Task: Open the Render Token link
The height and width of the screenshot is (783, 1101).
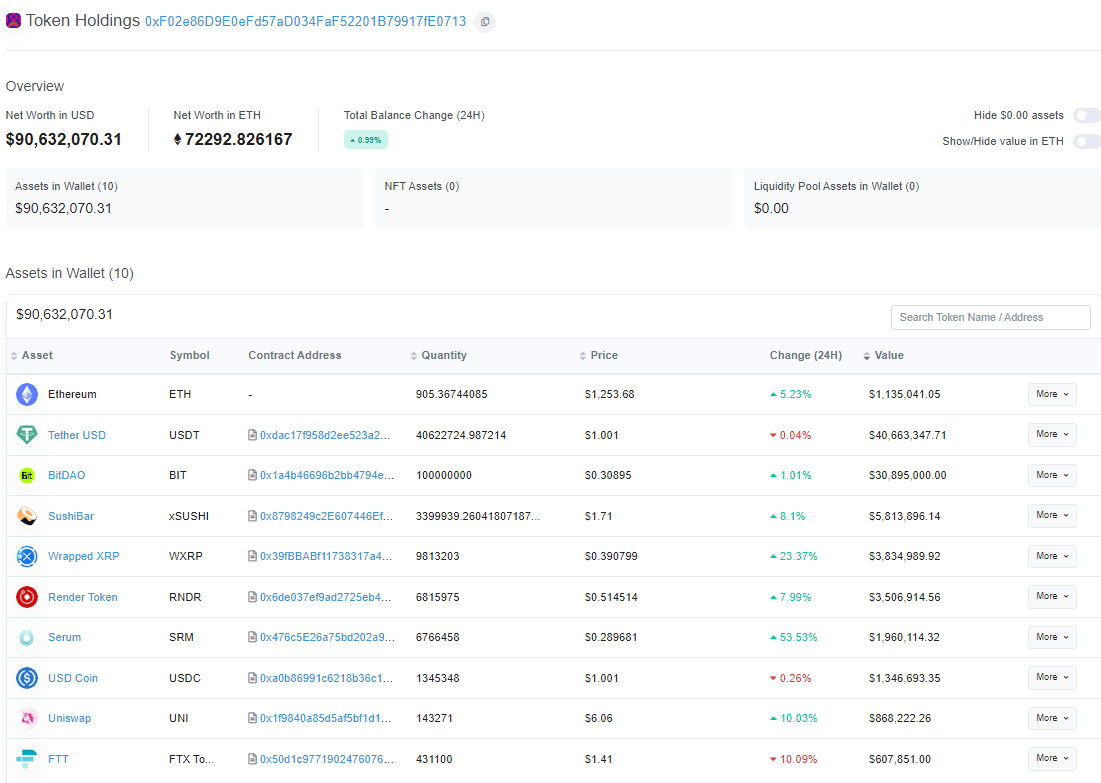Action: pos(82,598)
